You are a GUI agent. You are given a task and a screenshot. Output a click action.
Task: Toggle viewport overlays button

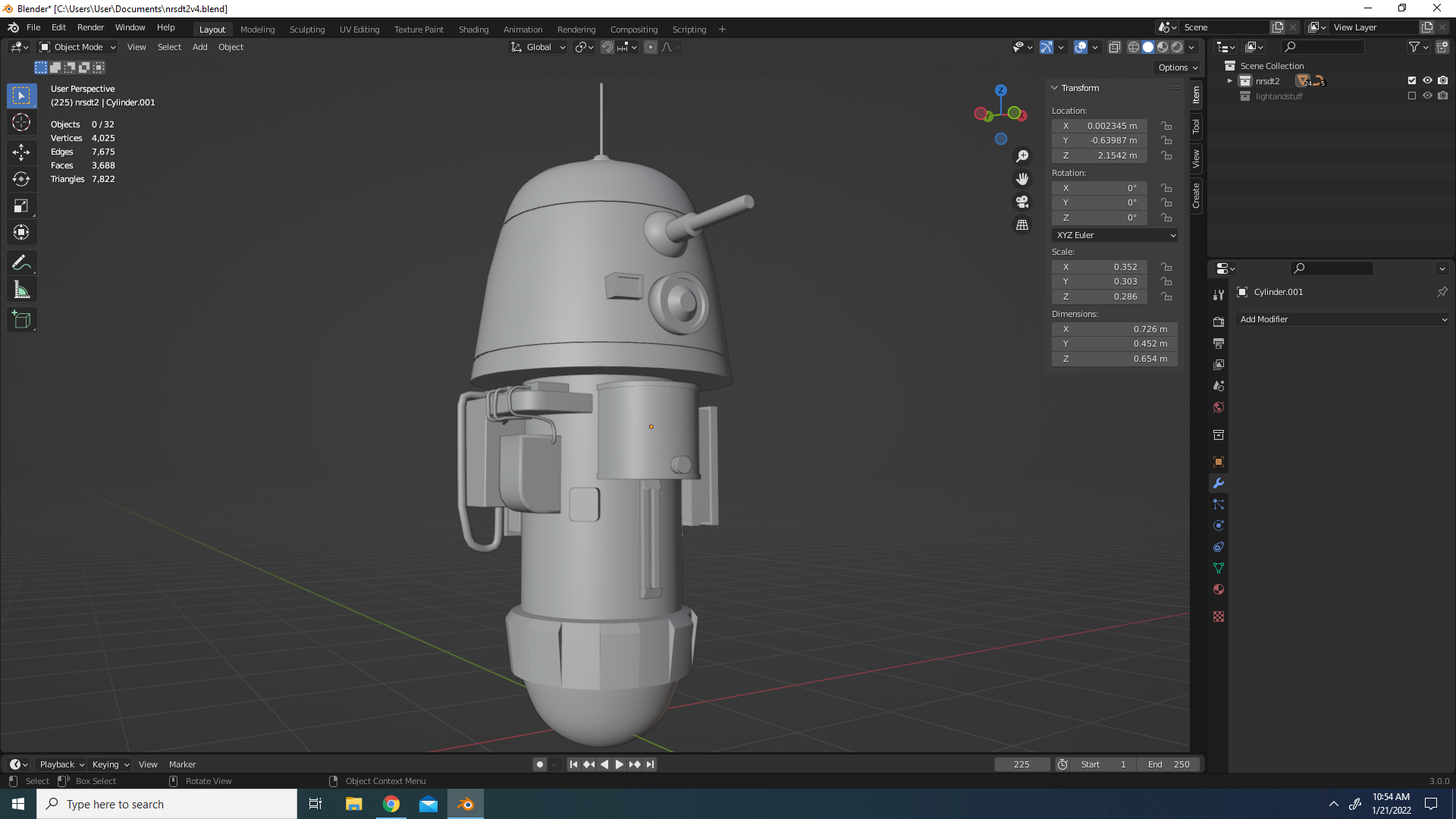[x=1081, y=47]
